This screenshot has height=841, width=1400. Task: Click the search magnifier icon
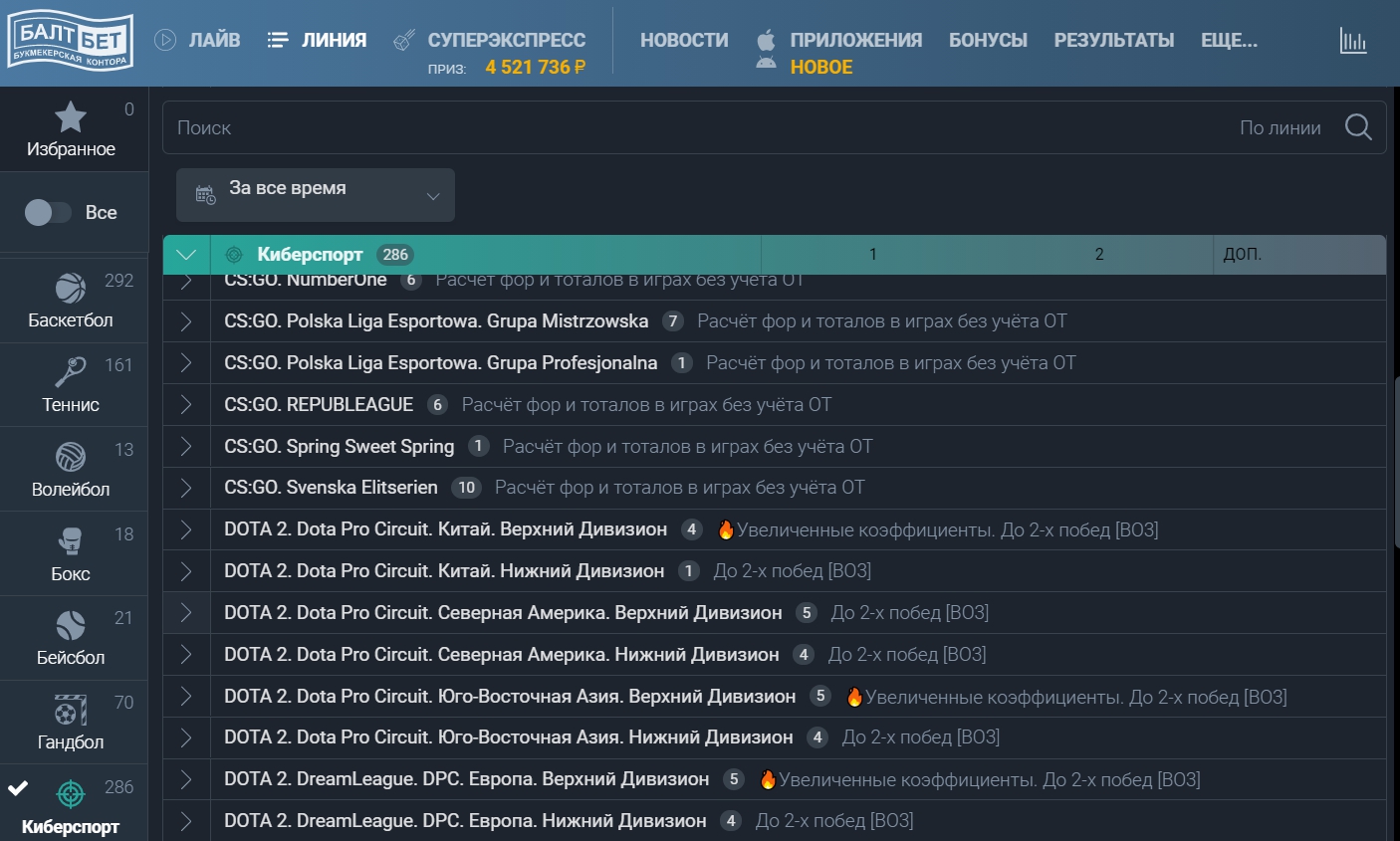tap(1358, 127)
